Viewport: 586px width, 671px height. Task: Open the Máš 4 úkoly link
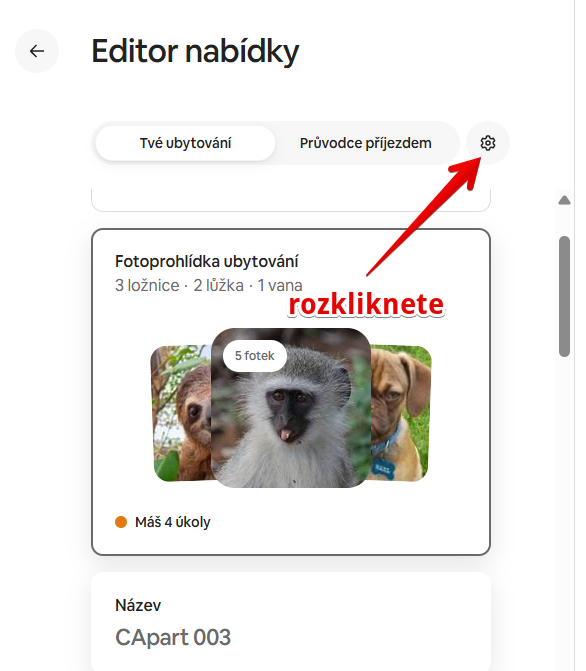[x=173, y=522]
